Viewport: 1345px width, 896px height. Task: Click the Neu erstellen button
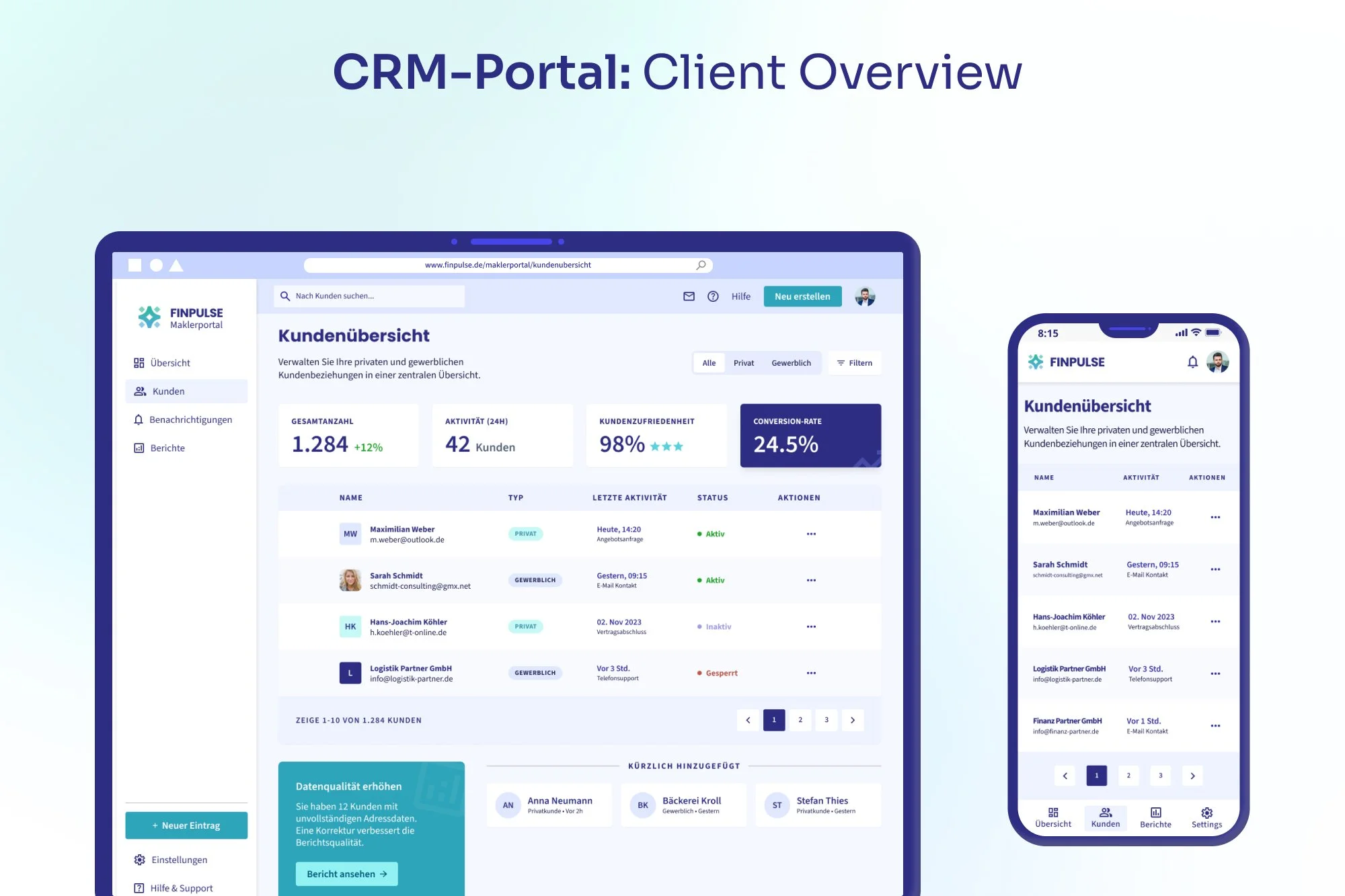coord(802,296)
